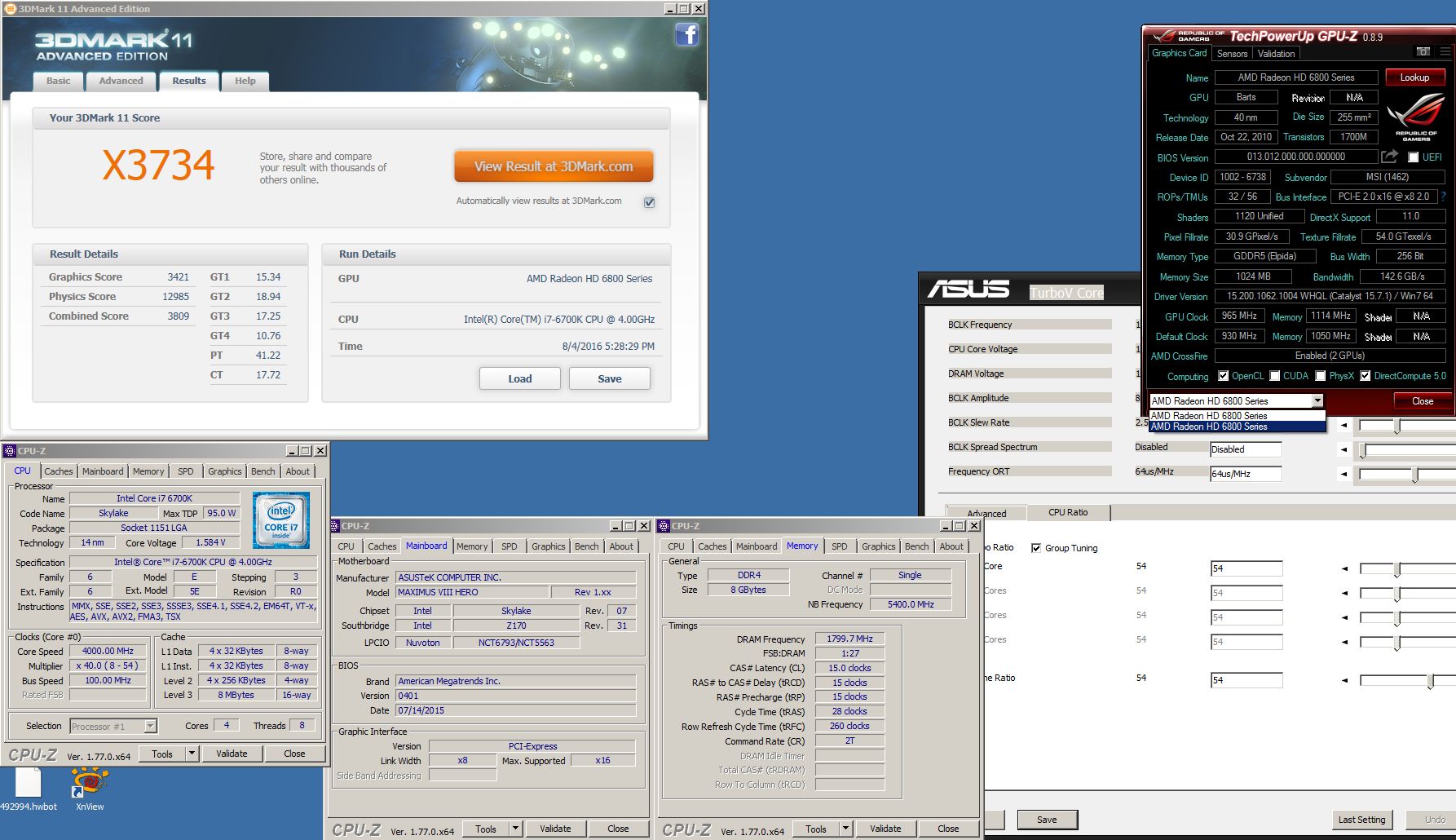Click the BCLK Spread Spectrum Disabled field

click(1246, 449)
